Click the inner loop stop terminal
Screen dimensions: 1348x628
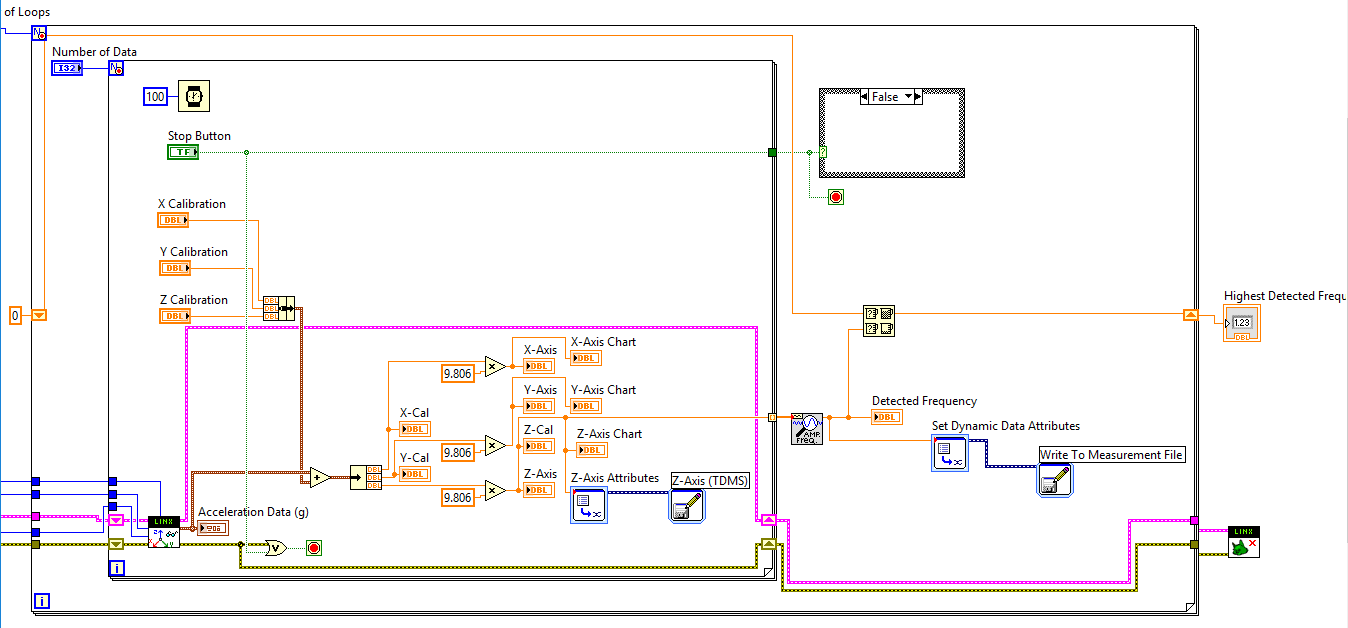(314, 547)
